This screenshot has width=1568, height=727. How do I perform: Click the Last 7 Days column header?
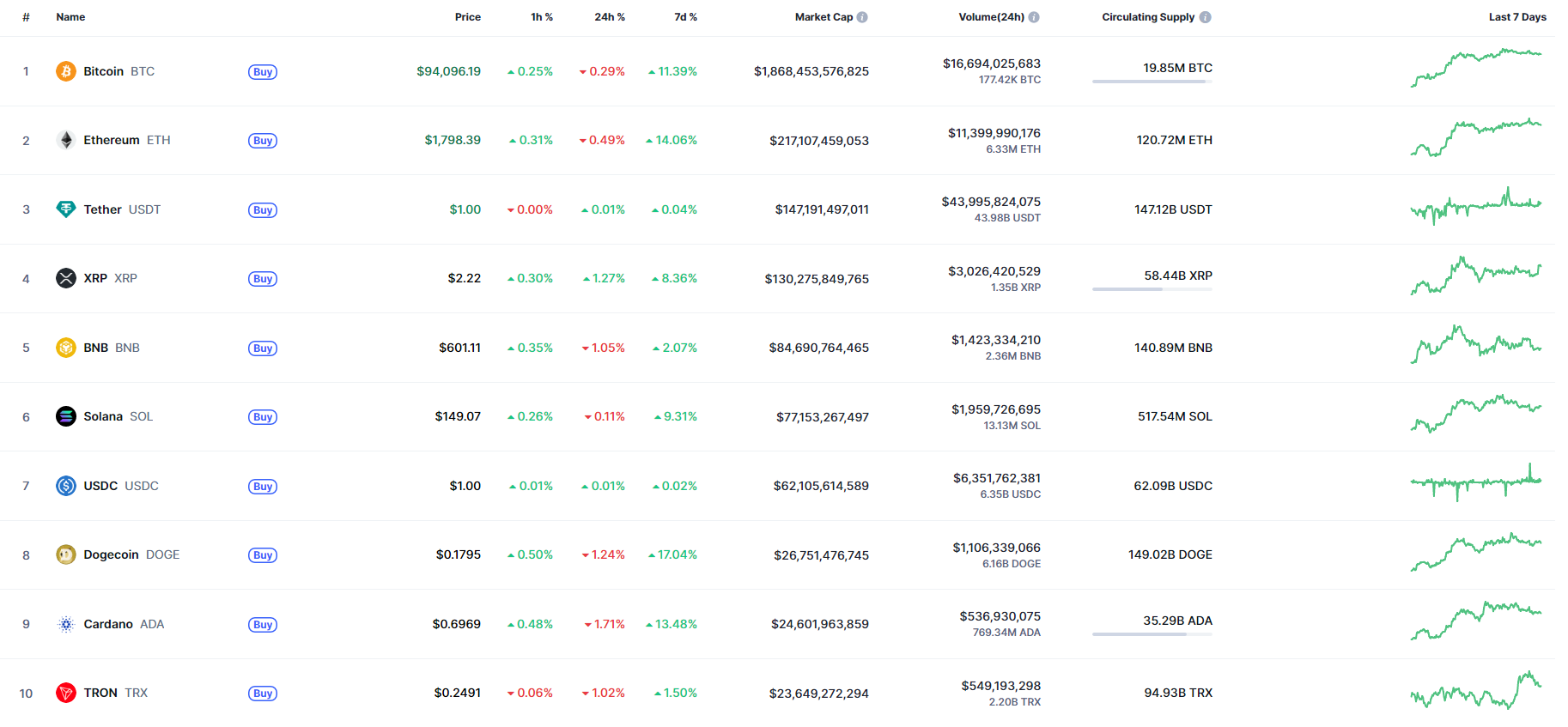click(x=1517, y=17)
